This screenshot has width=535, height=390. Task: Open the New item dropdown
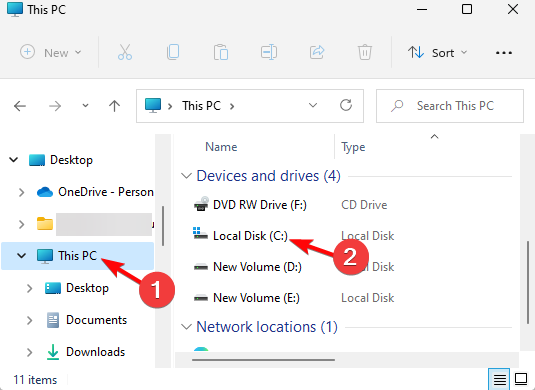[51, 53]
